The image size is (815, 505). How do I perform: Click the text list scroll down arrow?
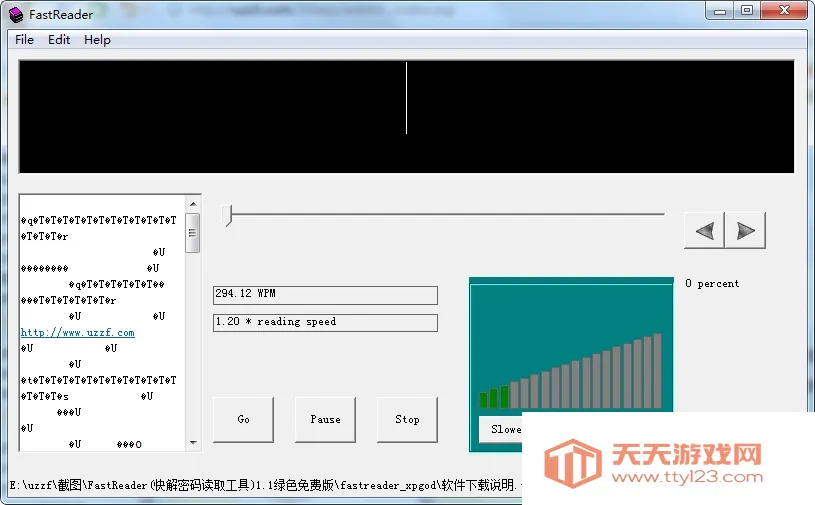click(x=193, y=443)
